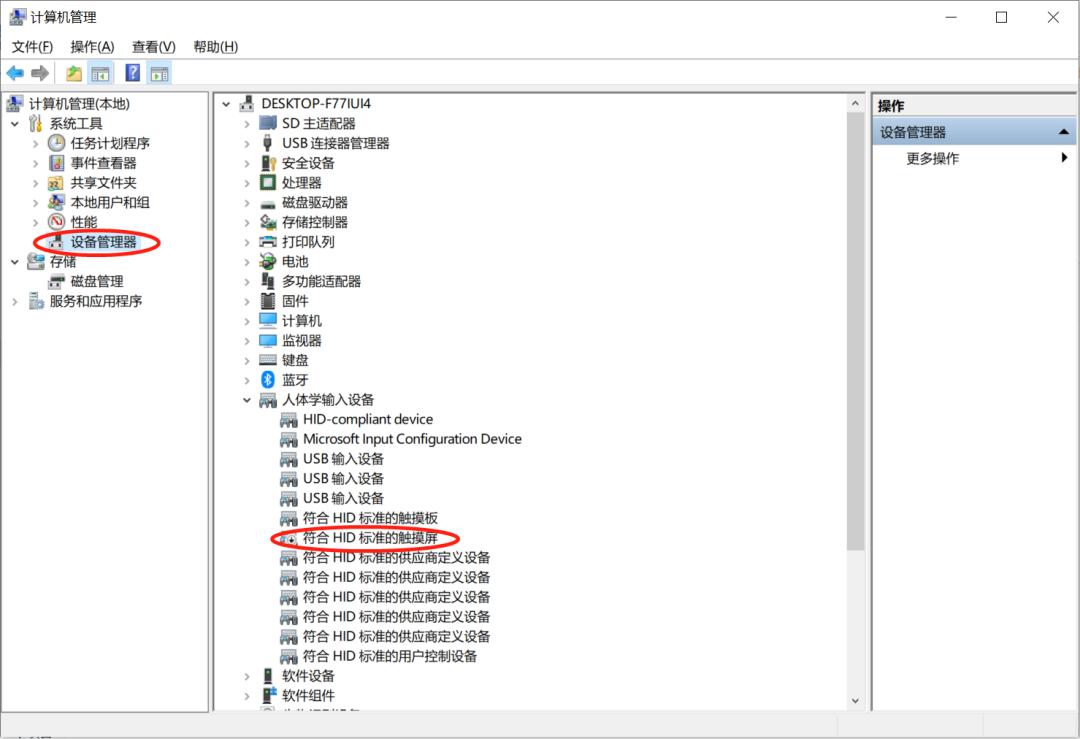This screenshot has height=739, width=1080.
Task: Open Help using the question mark toolbar icon
Action: (132, 72)
